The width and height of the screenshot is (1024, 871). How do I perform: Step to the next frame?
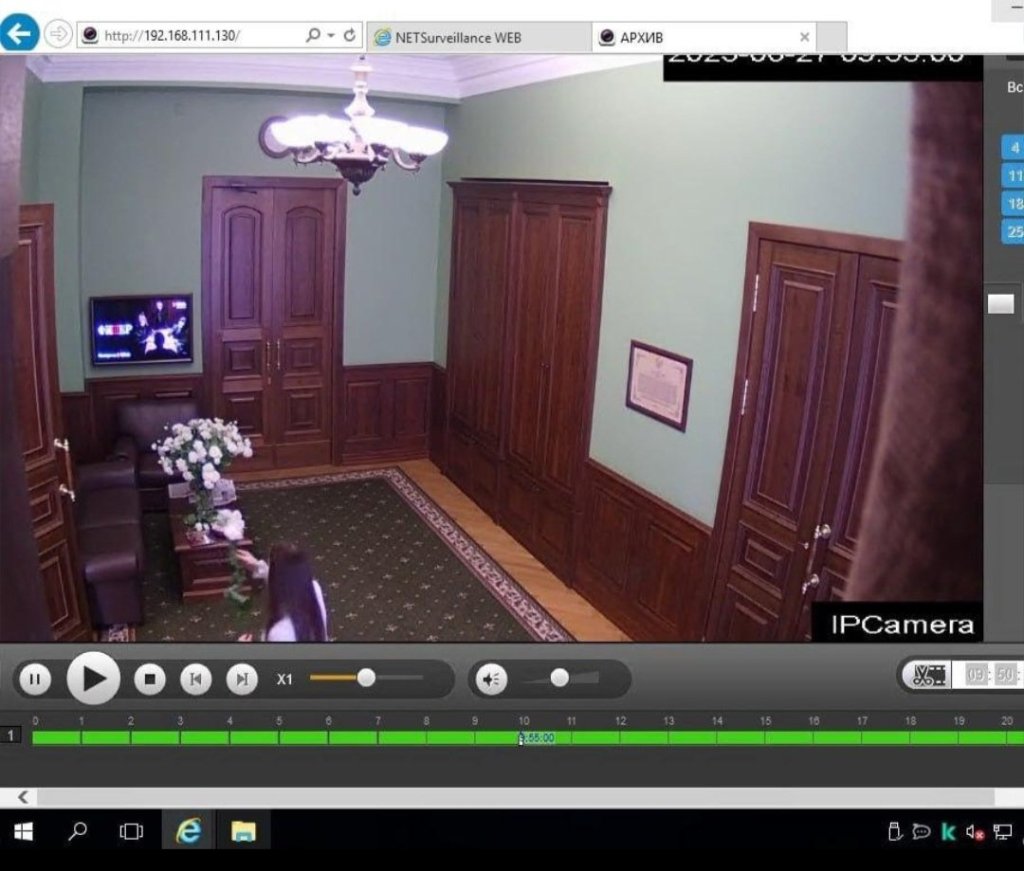(x=242, y=680)
